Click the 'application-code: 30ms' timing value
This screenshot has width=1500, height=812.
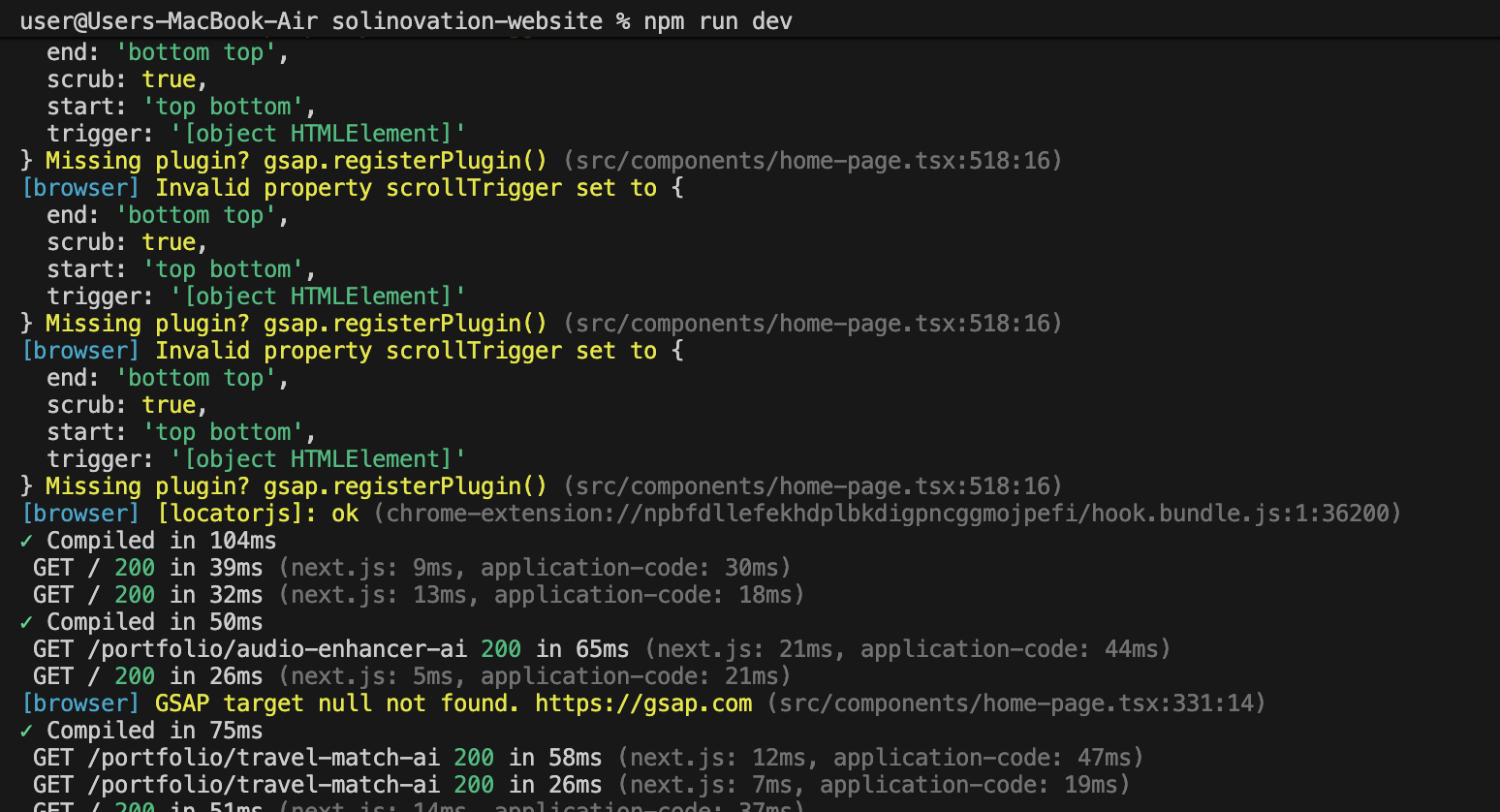coord(629,568)
